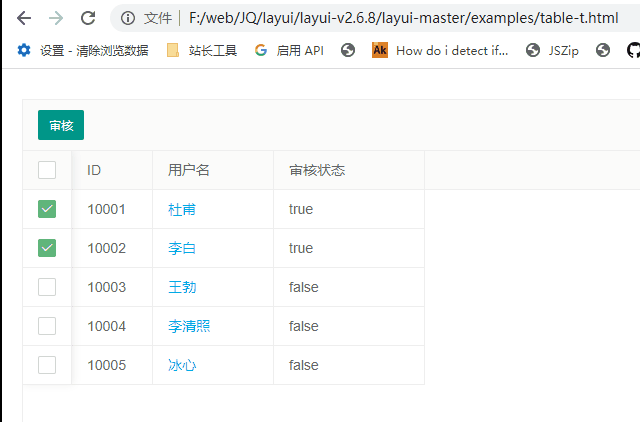Open the GitHub bookmark icon
This screenshot has height=422, width=640.
pos(634,50)
